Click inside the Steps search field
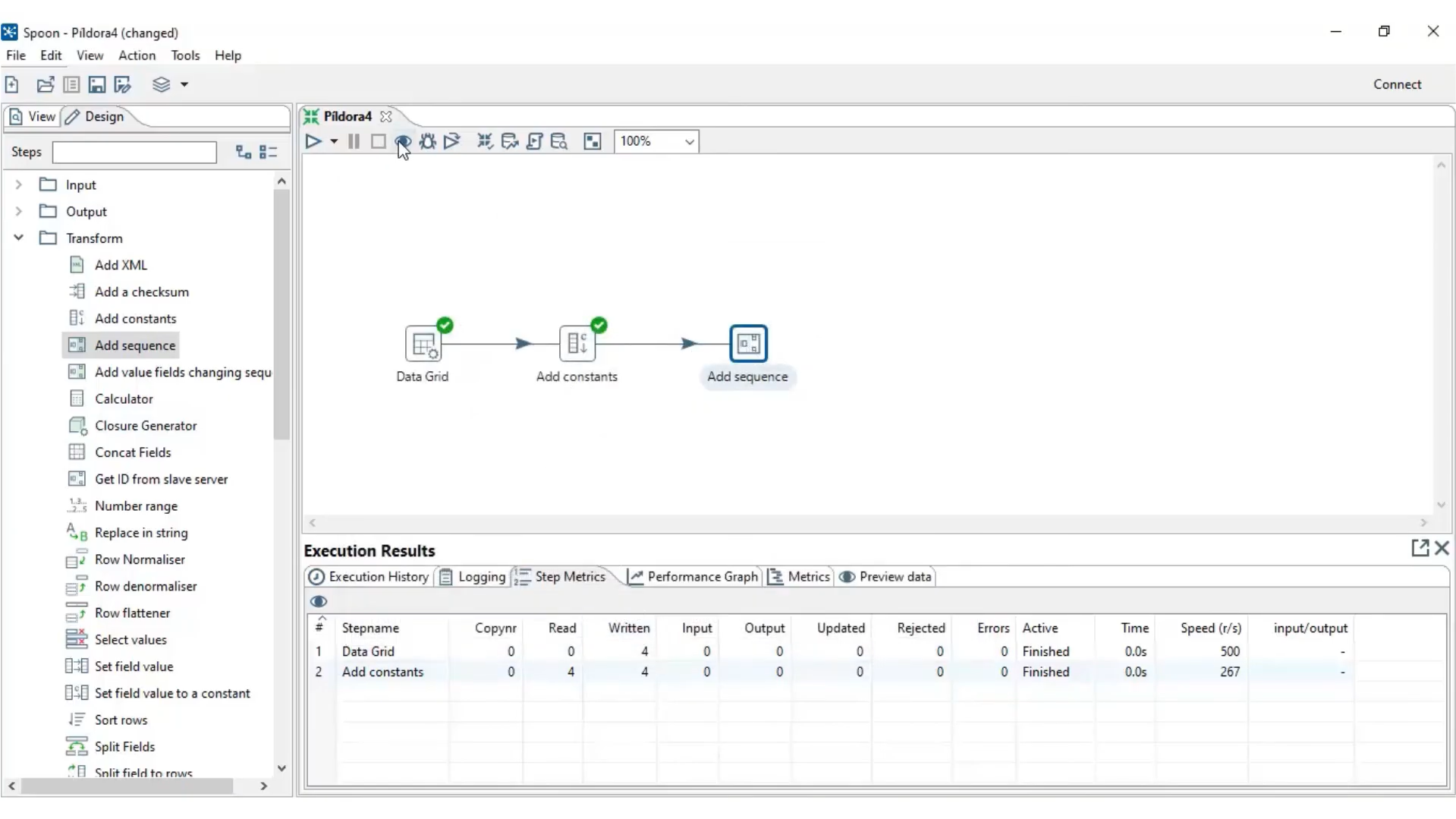This screenshot has height=819, width=1456. tap(134, 152)
